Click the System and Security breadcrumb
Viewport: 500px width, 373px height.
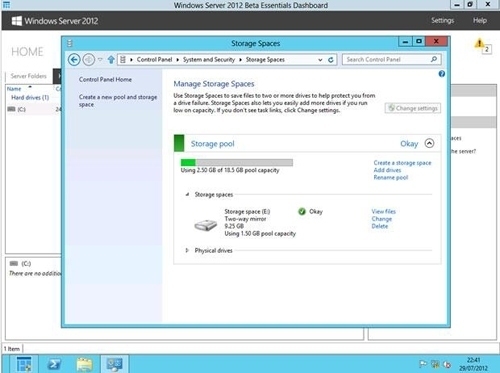209,60
